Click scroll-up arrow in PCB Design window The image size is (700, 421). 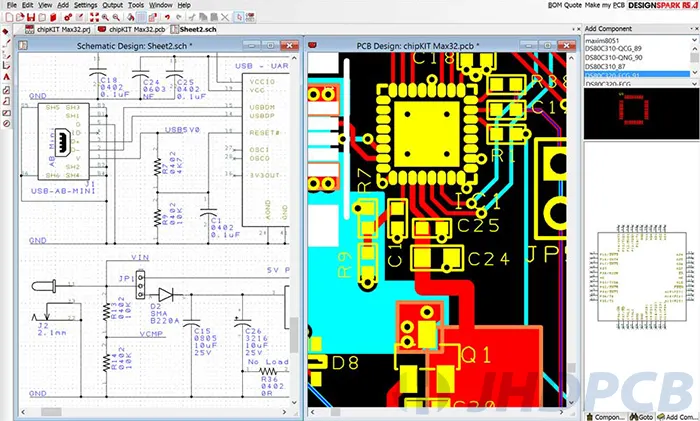pos(571,58)
